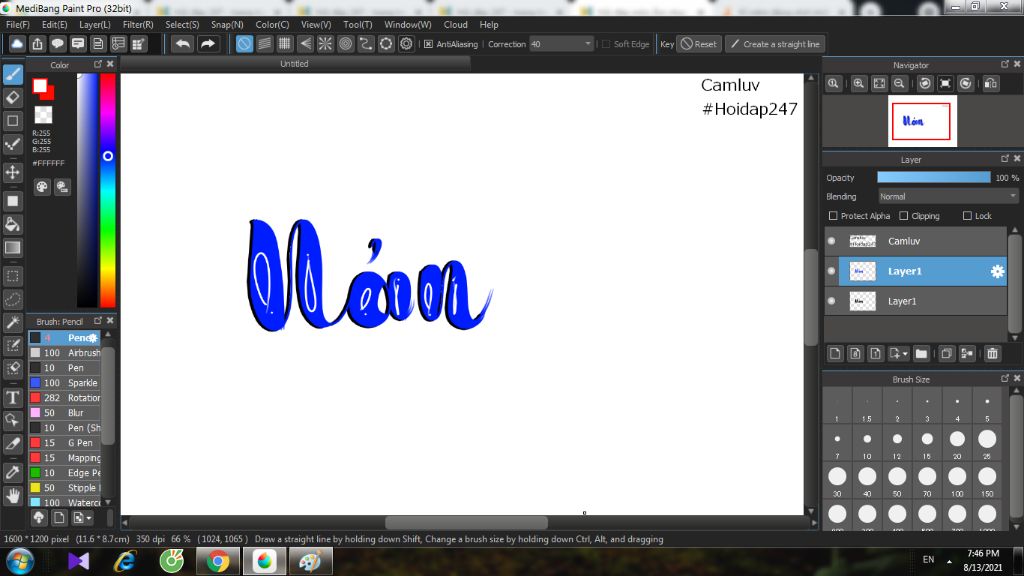Select the Airbrush brush
The image size is (1024, 576).
coord(65,353)
